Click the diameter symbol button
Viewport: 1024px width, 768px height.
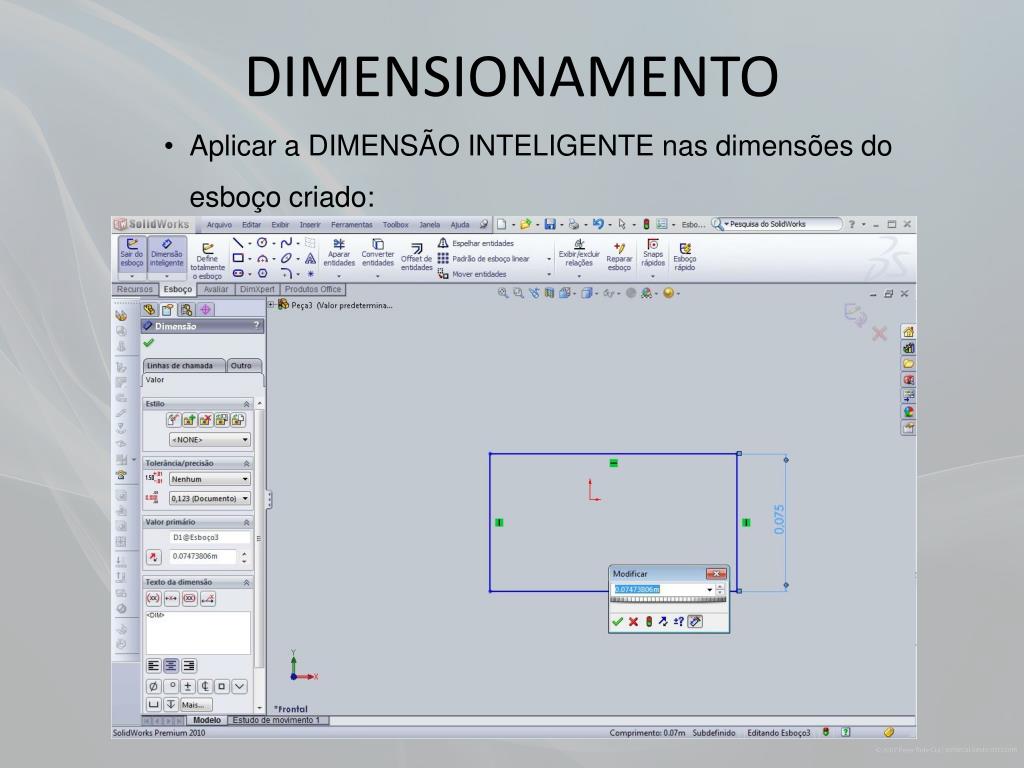153,686
